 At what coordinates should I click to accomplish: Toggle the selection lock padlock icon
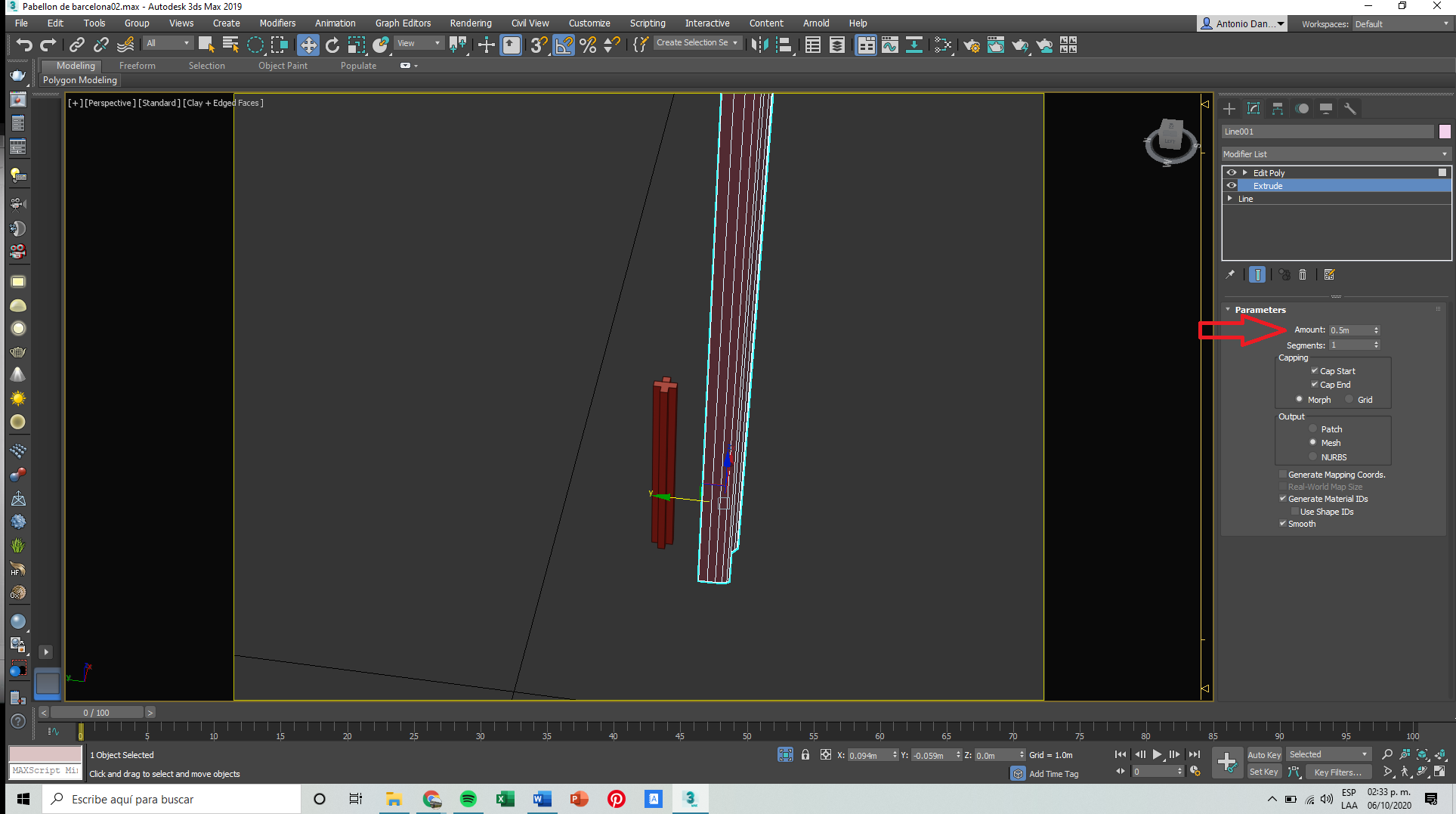tap(805, 754)
